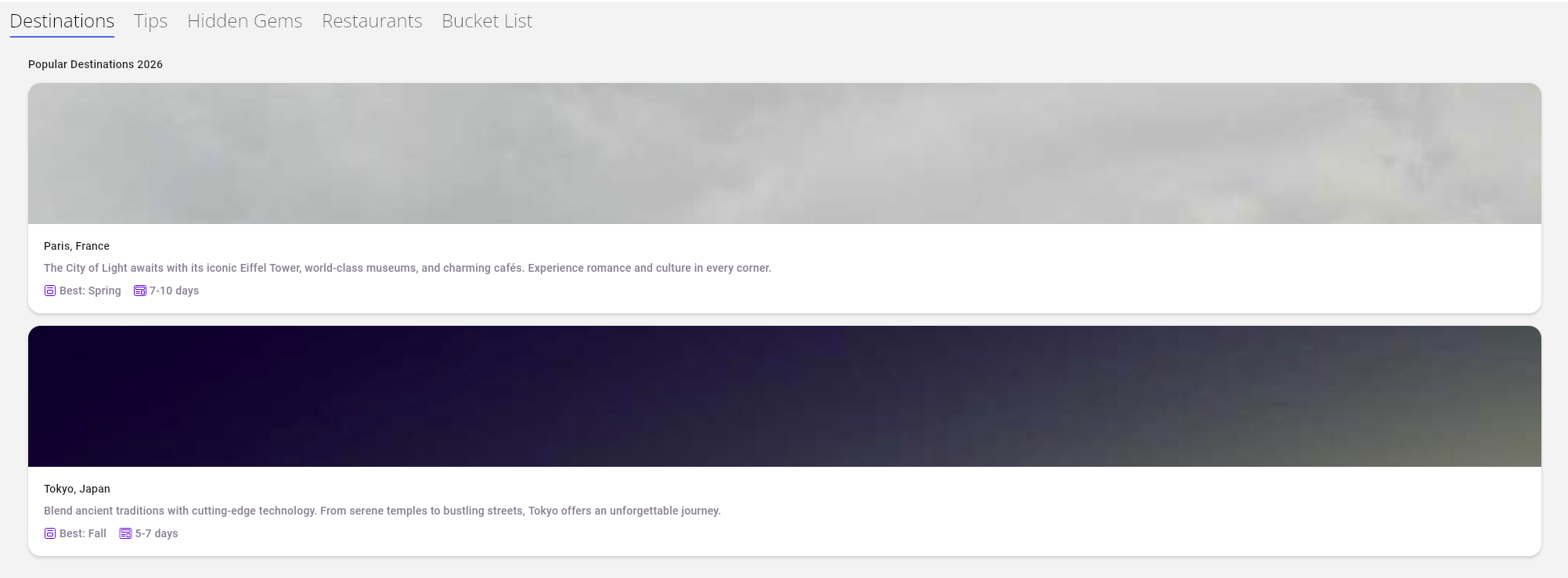Click the Popular Destinations 2026 heading

pyautogui.click(x=96, y=64)
